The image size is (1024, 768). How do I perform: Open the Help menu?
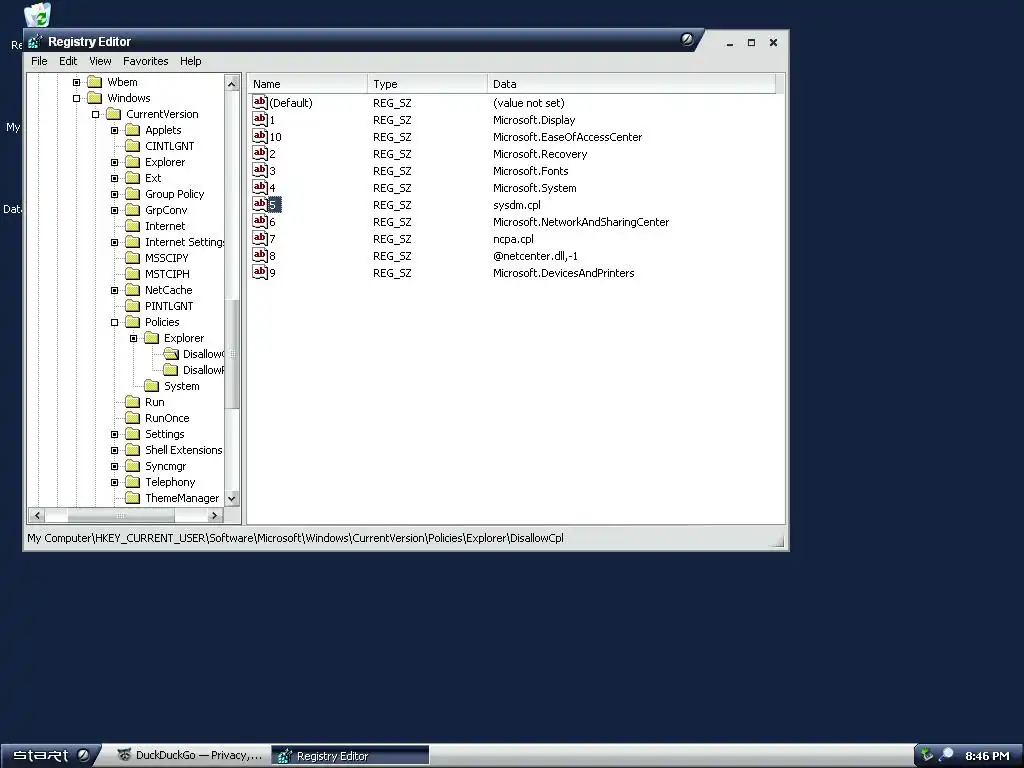click(191, 61)
